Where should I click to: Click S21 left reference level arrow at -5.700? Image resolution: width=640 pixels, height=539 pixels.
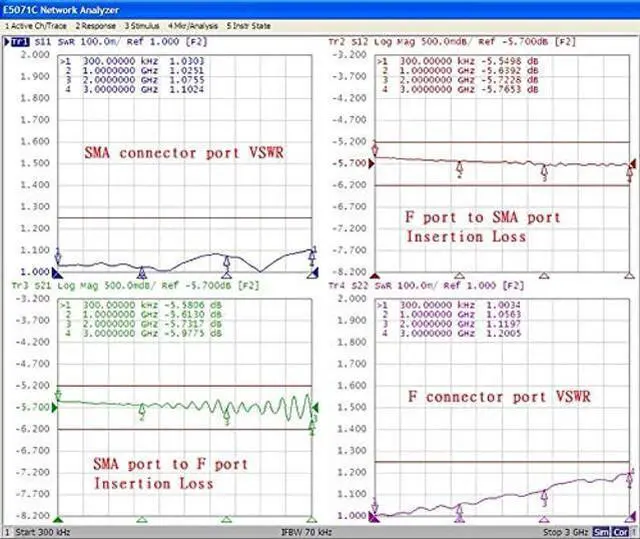55,407
